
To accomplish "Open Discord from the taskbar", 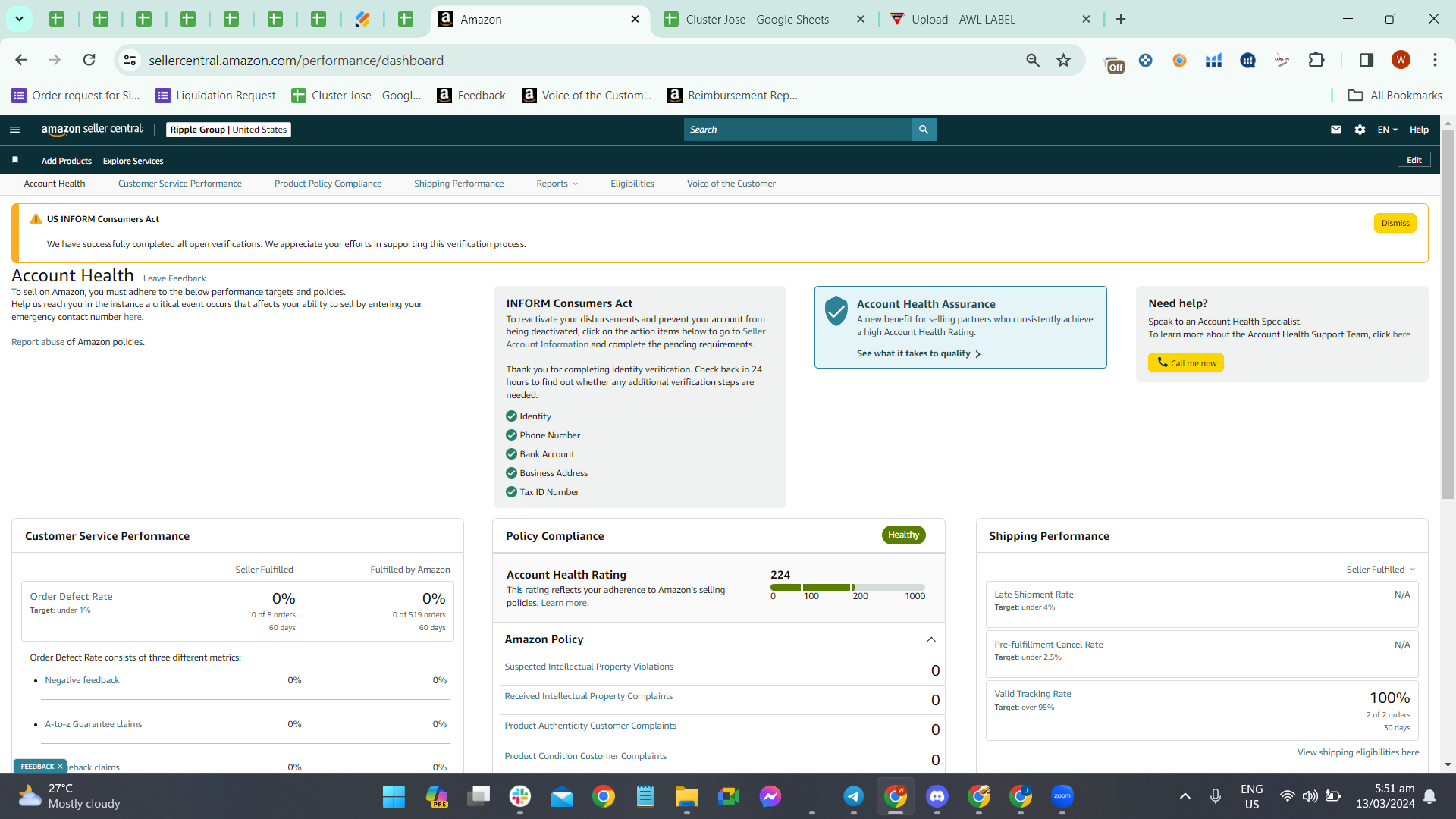I will 937,796.
